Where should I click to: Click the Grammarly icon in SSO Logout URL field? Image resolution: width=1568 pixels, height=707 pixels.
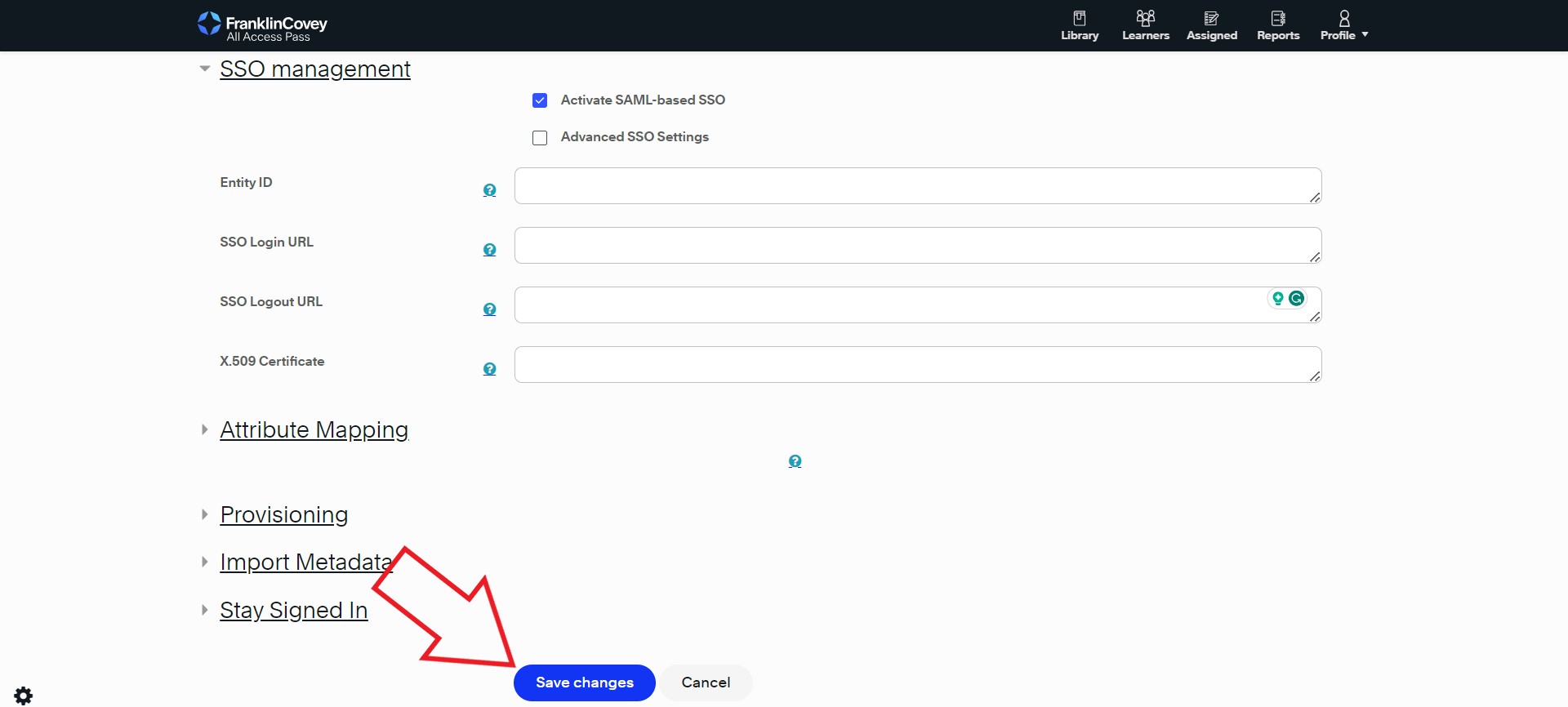click(1296, 299)
